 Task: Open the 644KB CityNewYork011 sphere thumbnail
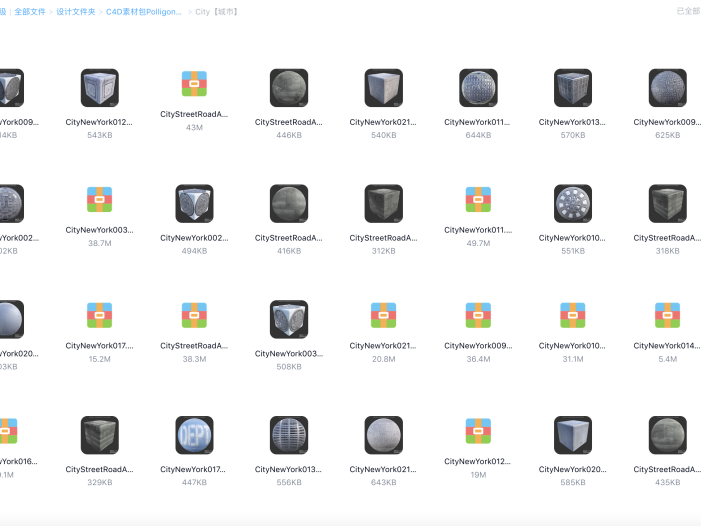point(478,88)
